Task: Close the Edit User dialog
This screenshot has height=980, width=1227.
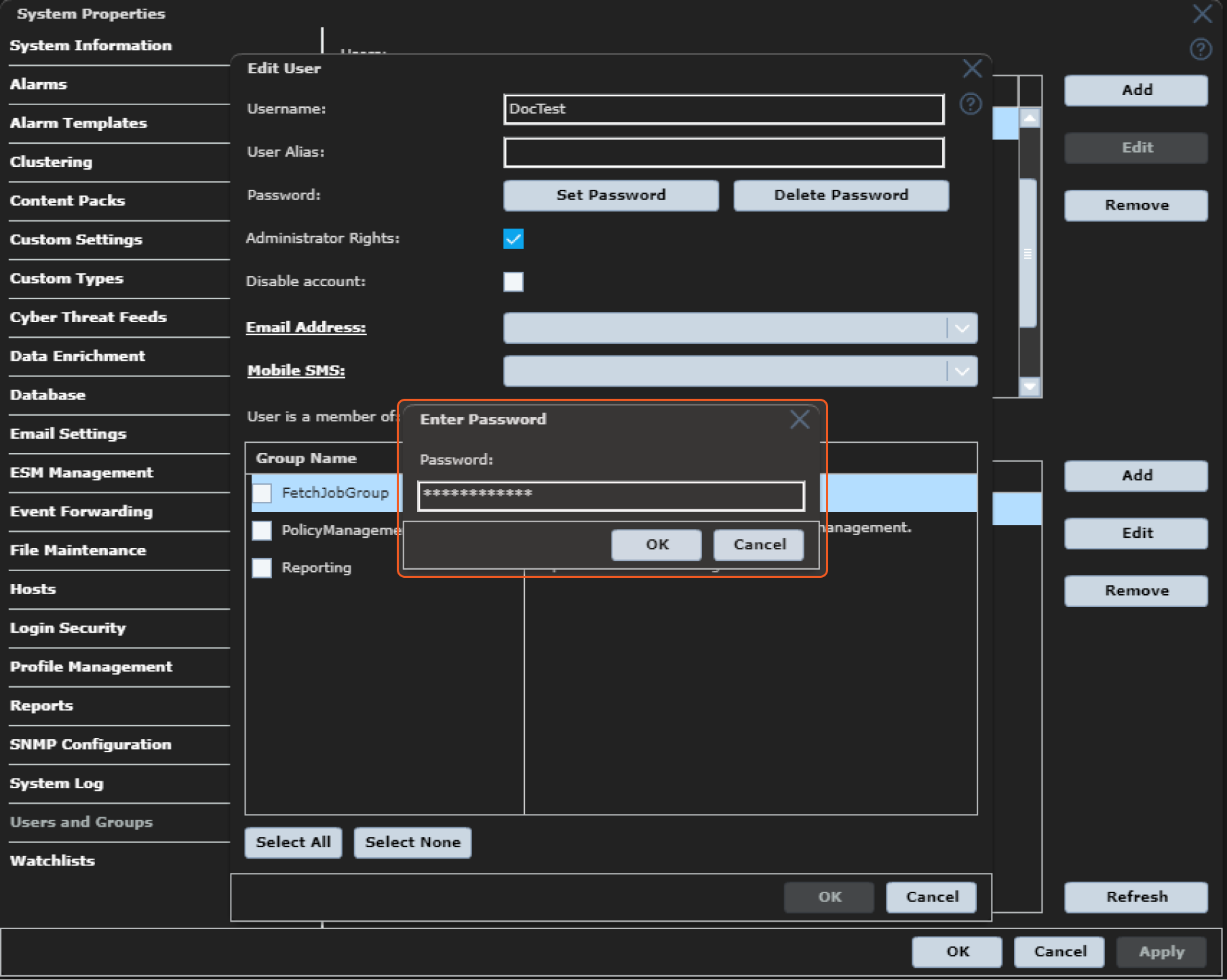Action: [x=972, y=68]
